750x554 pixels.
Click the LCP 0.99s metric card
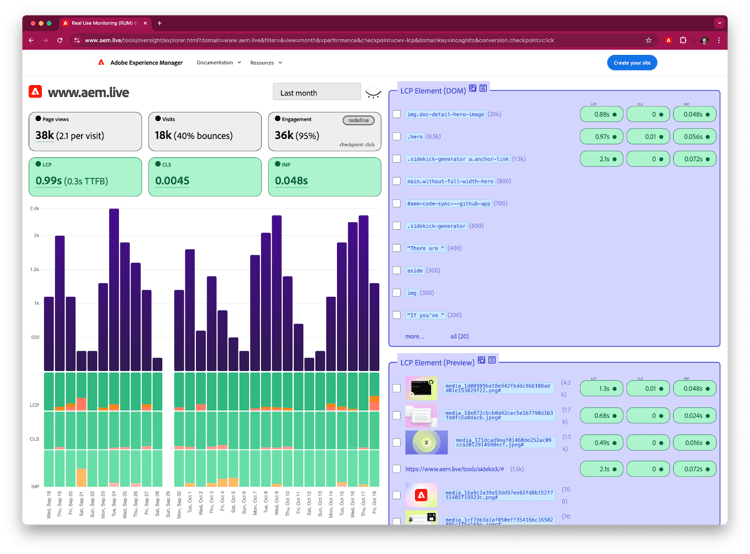(85, 177)
